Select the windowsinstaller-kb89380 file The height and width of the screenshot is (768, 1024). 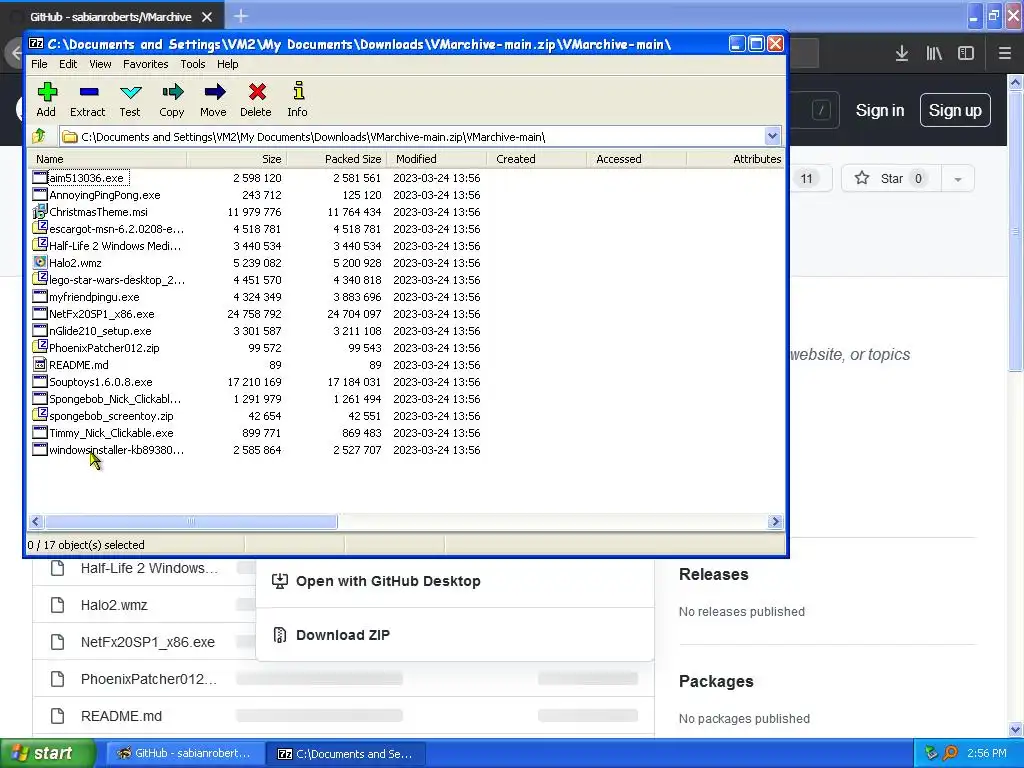[116, 449]
